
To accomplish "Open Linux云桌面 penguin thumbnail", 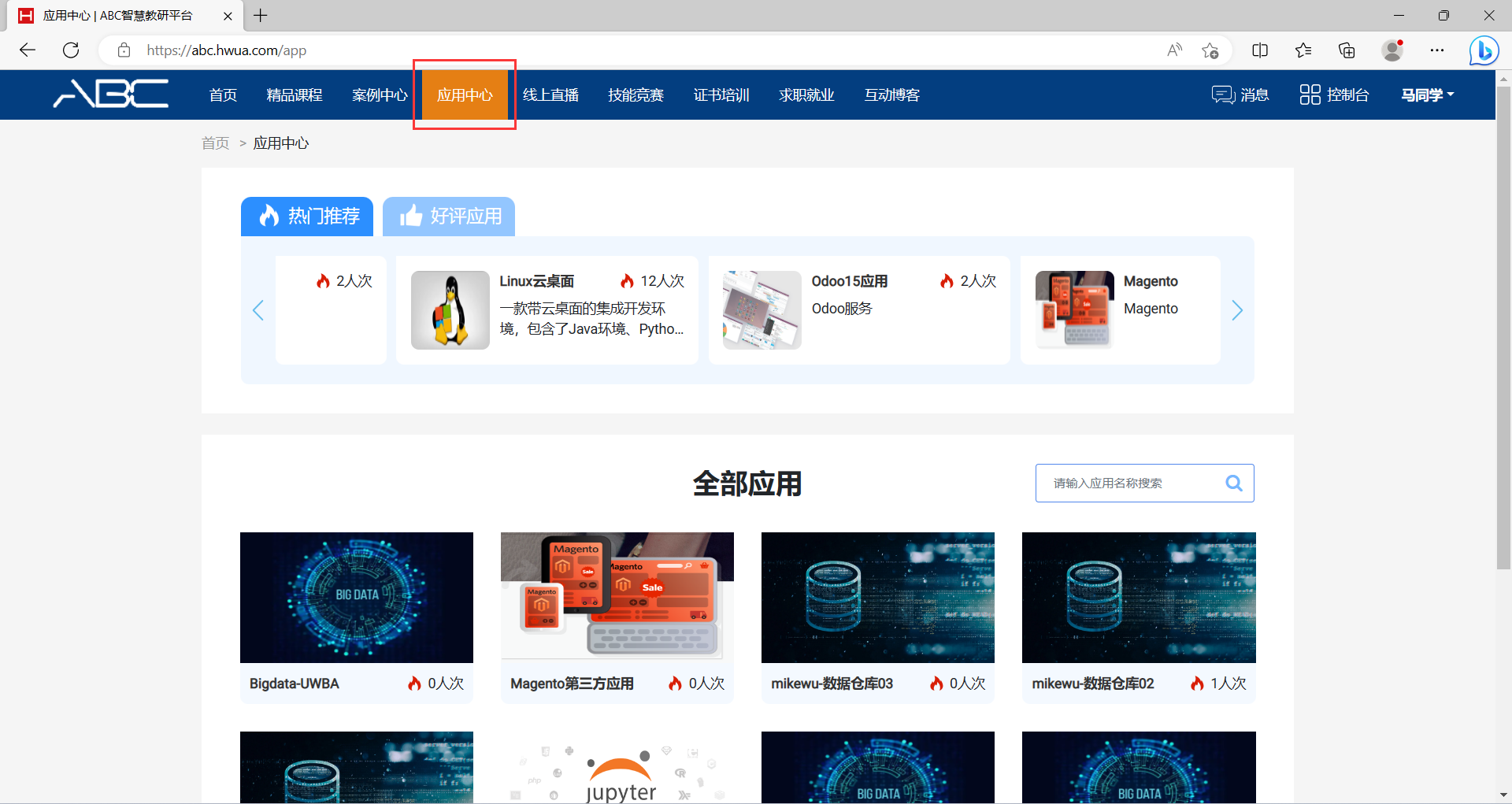I will [x=450, y=309].
